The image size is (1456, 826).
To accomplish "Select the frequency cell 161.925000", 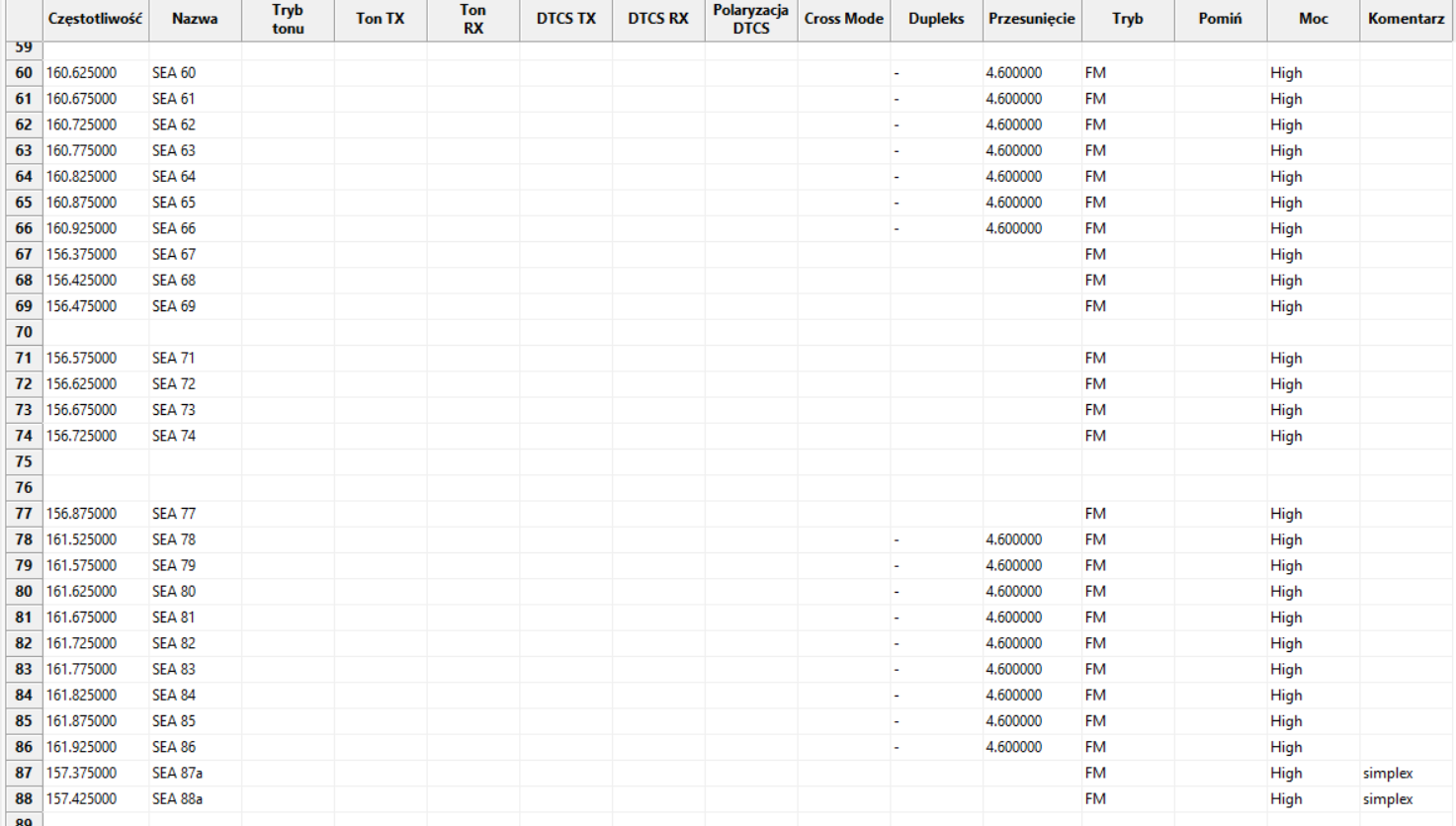I will coord(82,747).
